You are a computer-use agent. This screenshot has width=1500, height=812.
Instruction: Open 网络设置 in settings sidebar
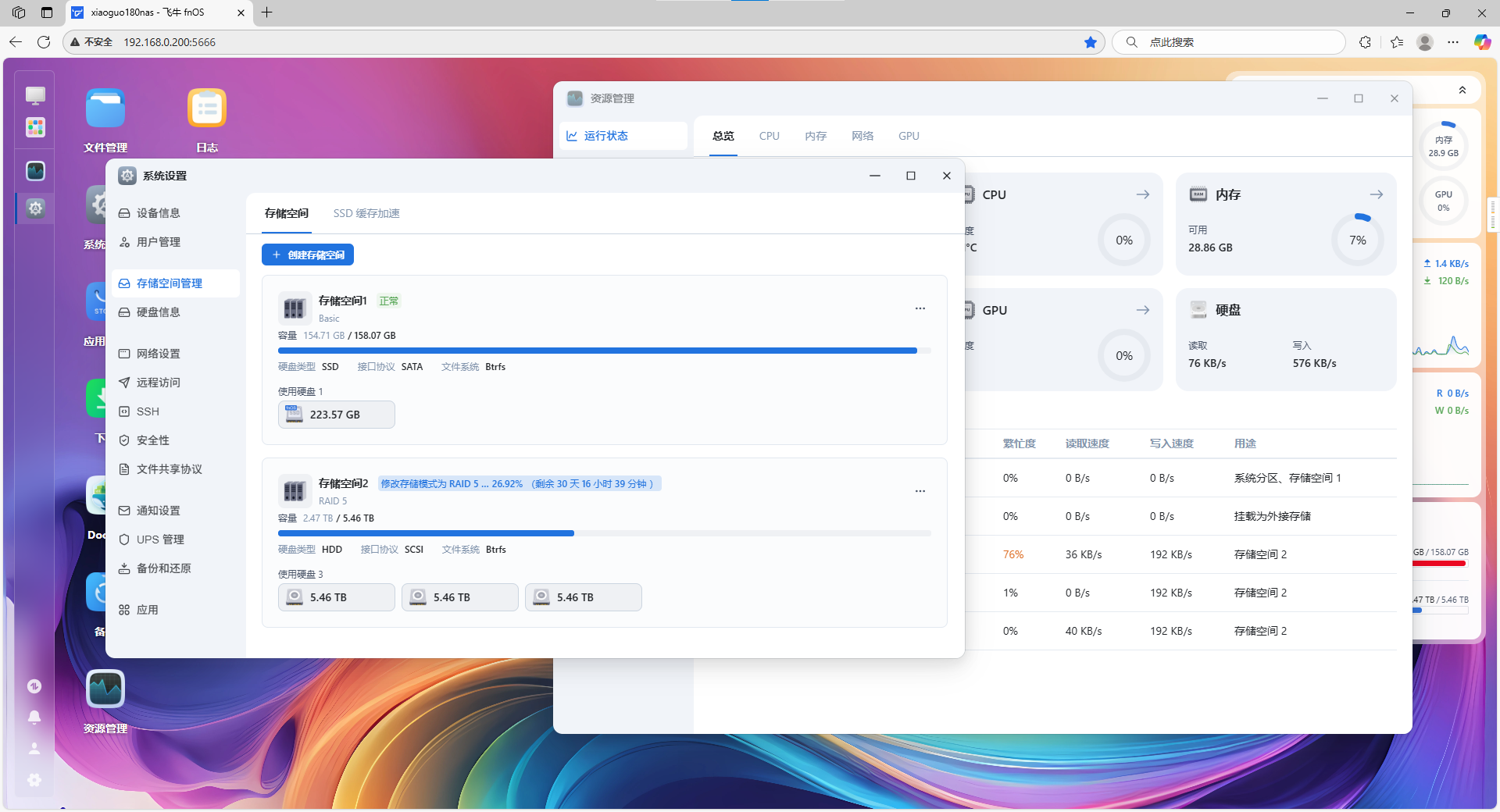(176, 354)
